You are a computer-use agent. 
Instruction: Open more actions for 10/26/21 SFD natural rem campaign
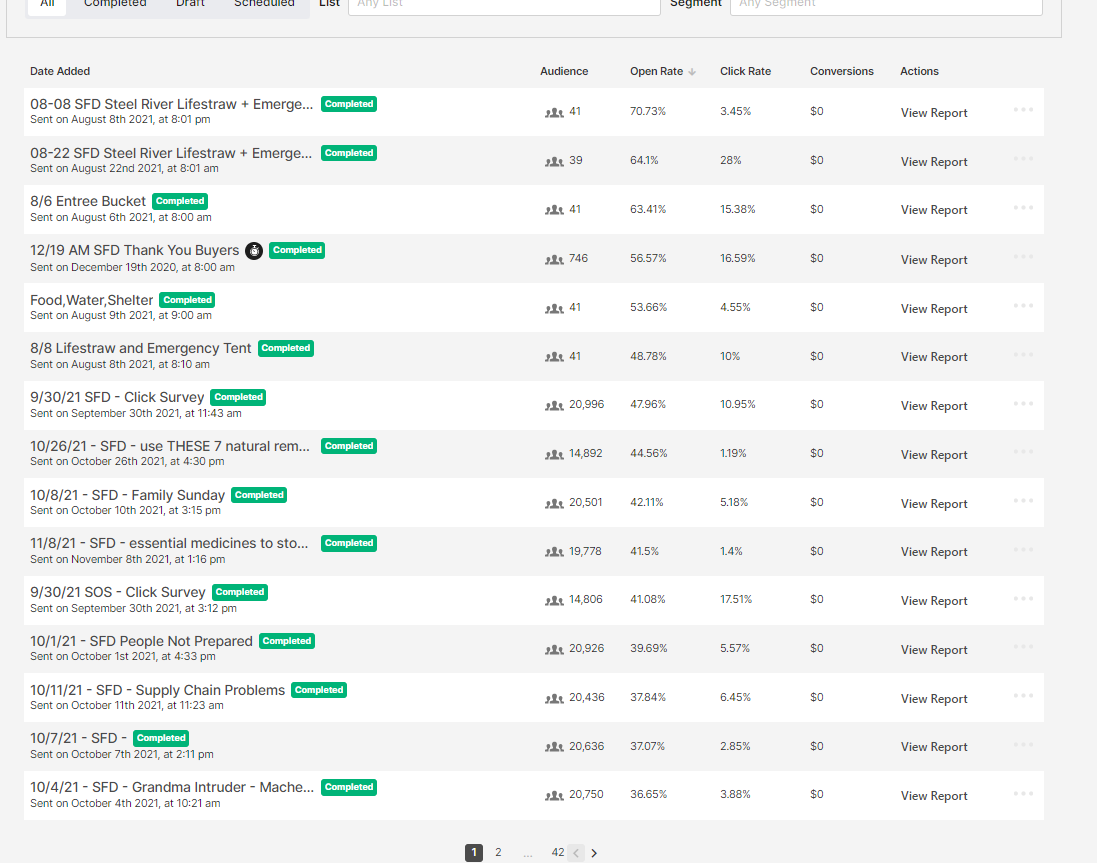tap(1023, 452)
